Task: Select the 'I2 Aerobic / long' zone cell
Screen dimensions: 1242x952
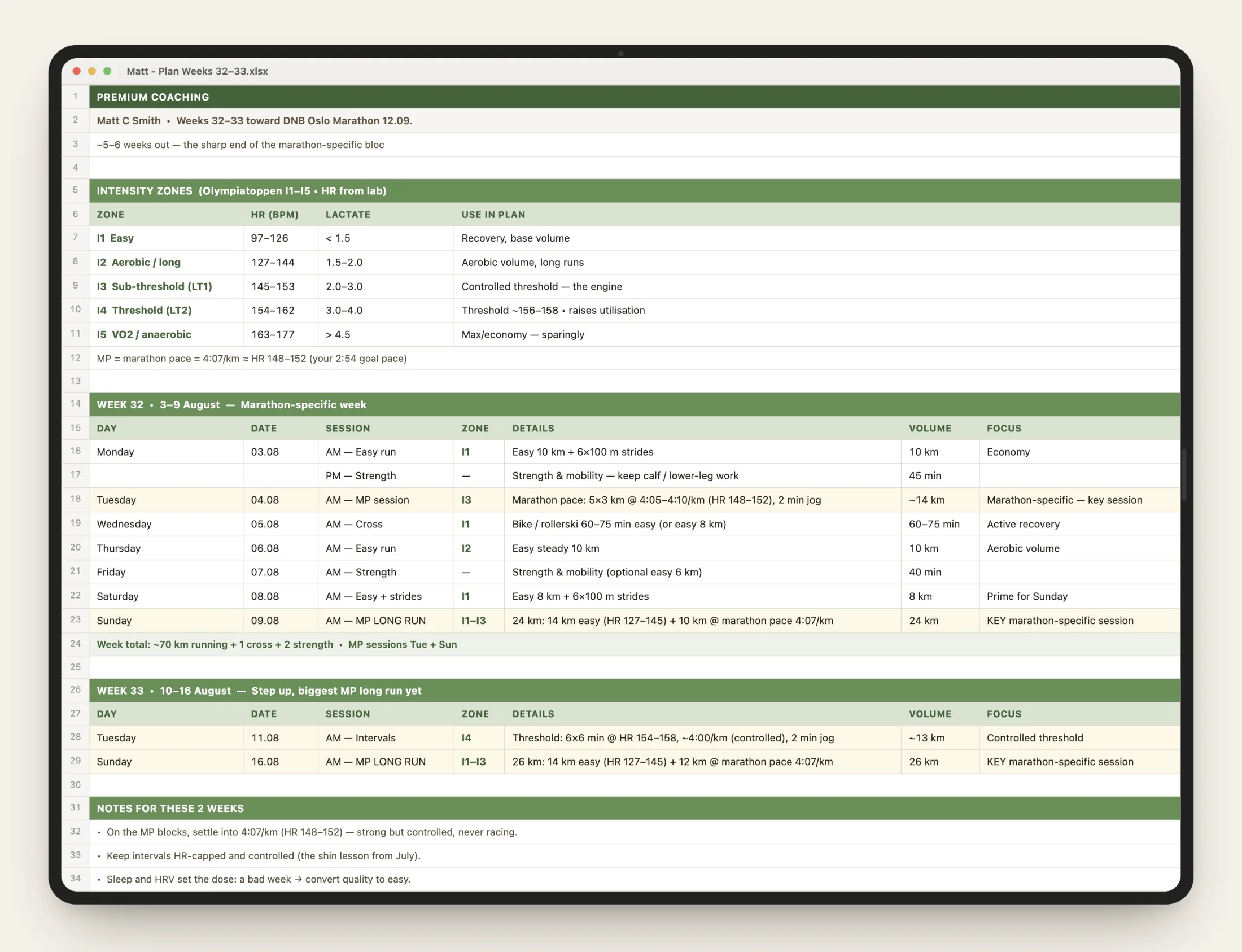Action: pyautogui.click(x=166, y=263)
